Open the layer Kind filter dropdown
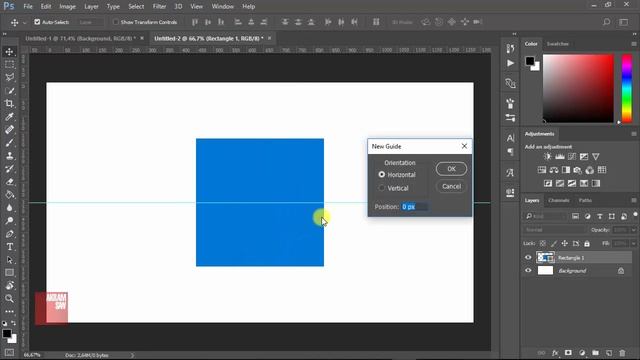Image resolution: width=640 pixels, height=360 pixels. coord(546,216)
